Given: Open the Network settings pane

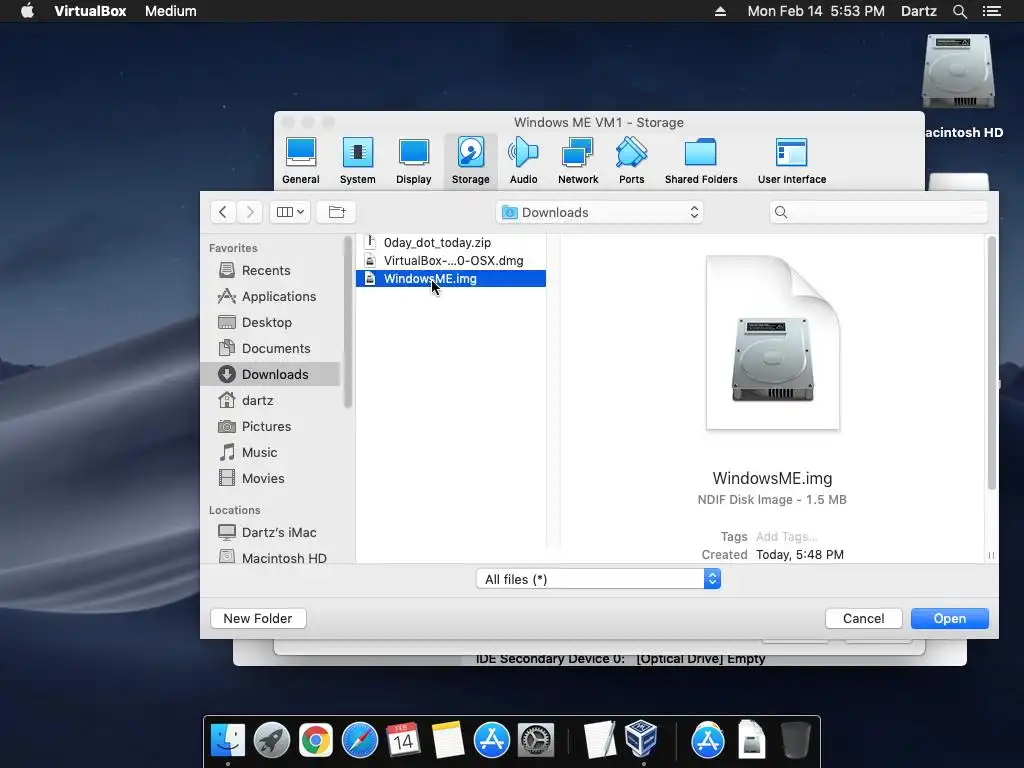Looking at the screenshot, I should click(x=578, y=161).
